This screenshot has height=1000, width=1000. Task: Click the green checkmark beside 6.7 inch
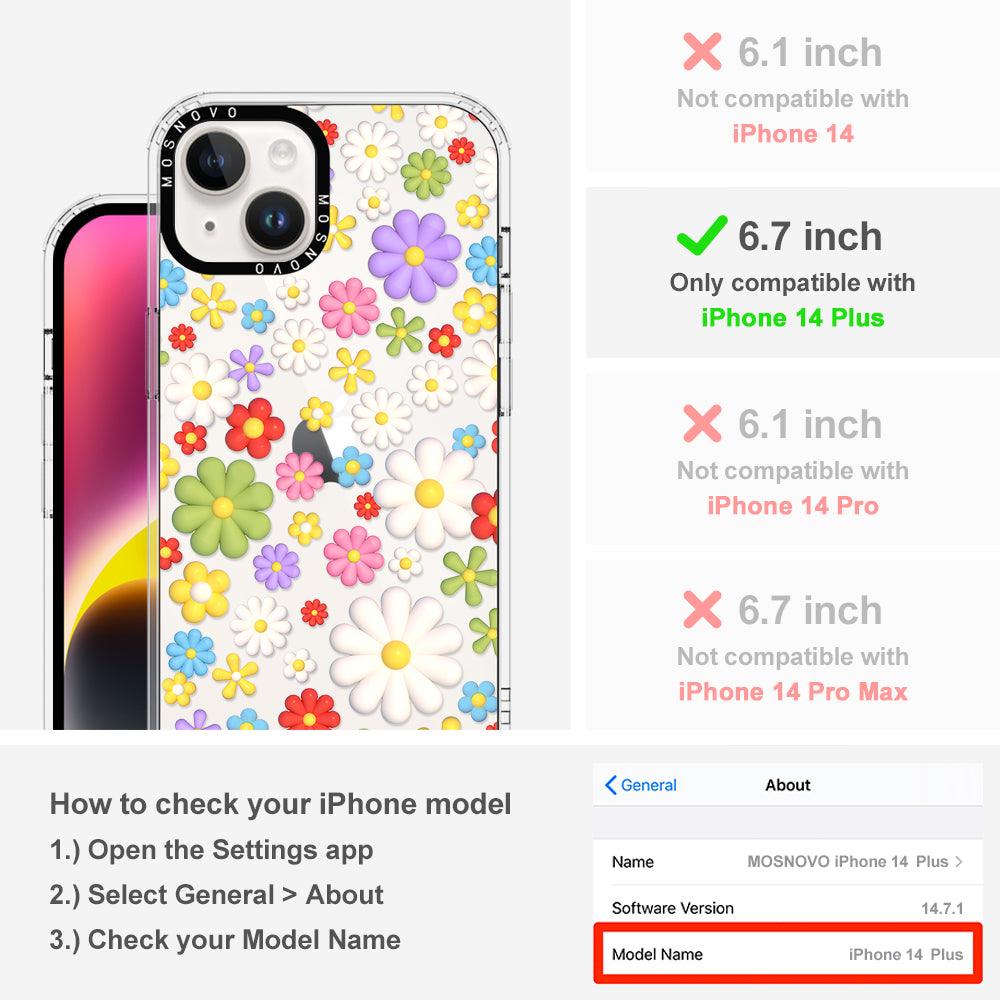702,235
